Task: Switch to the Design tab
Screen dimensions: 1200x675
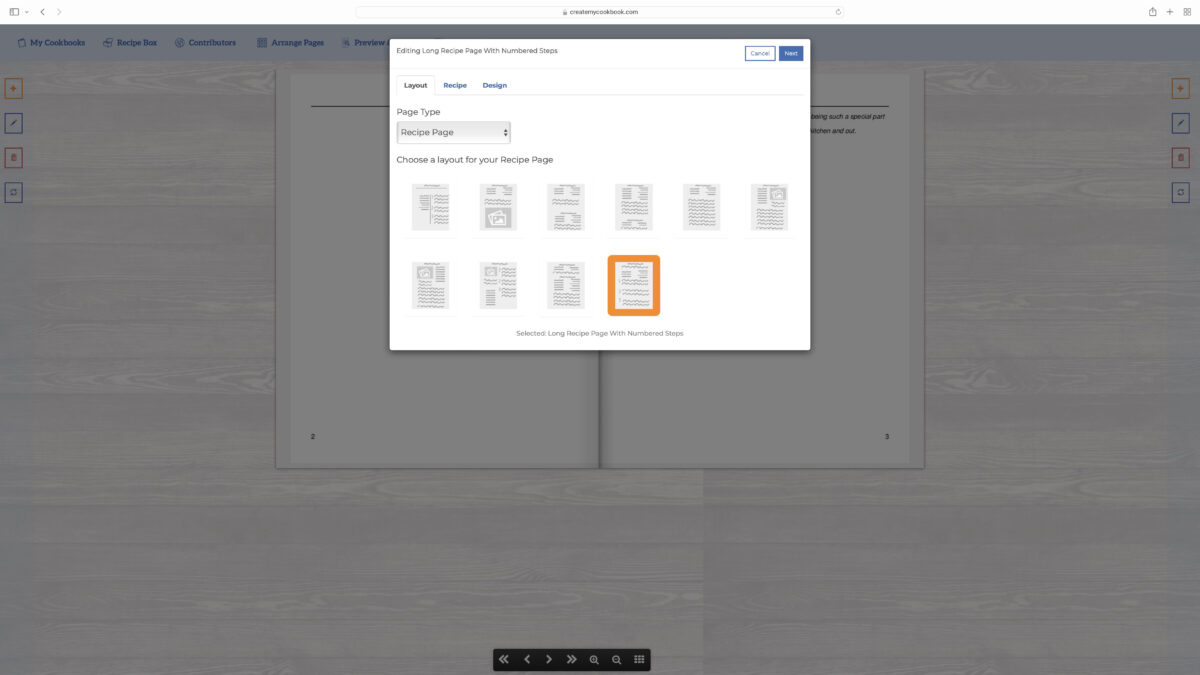Action: pos(494,85)
